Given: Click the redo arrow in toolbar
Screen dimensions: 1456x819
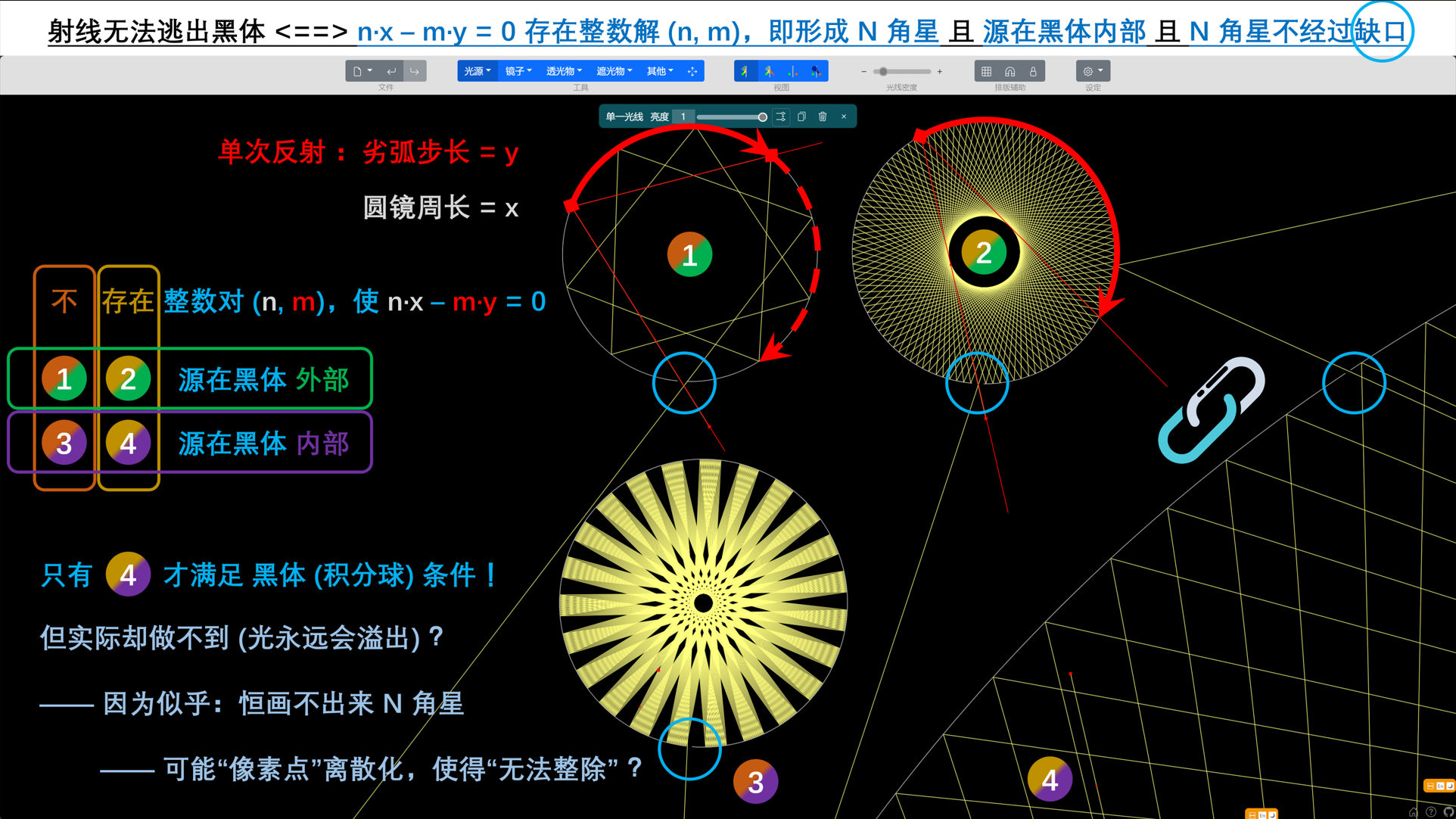Looking at the screenshot, I should tap(415, 71).
